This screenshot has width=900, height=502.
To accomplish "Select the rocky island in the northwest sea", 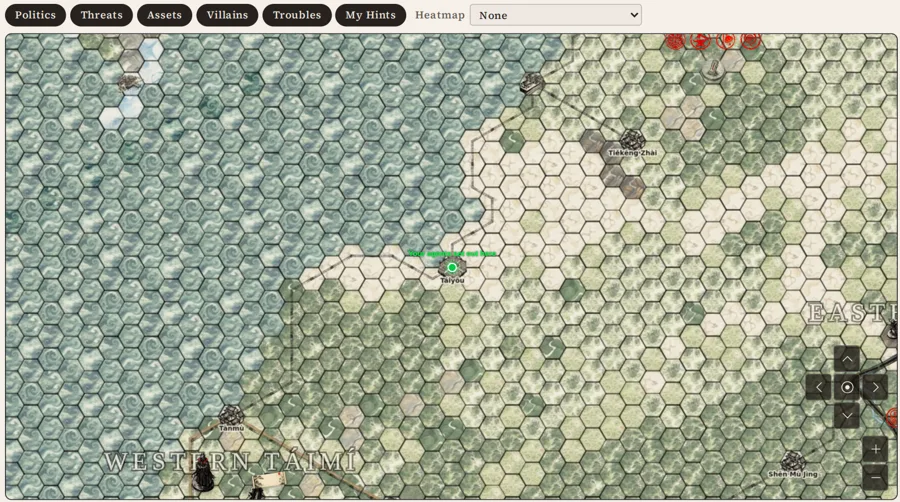I will click(x=129, y=83).
